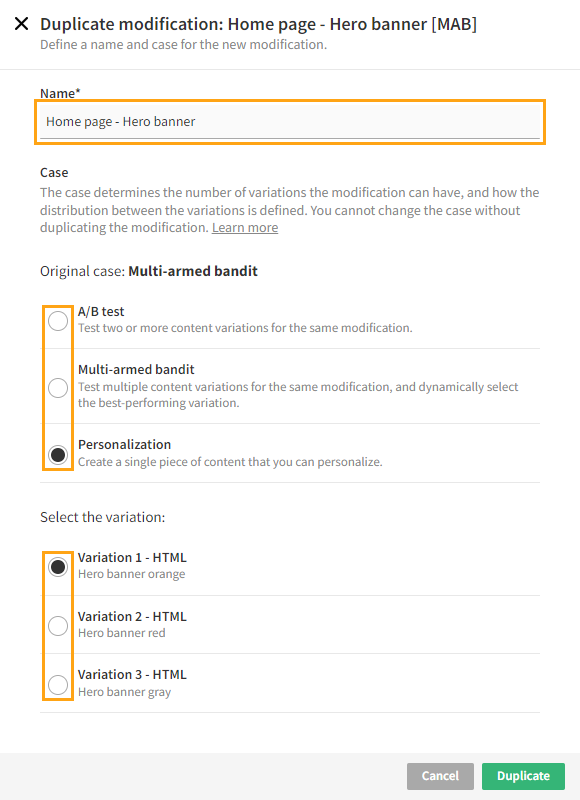Click the Hero banner orange description
The width and height of the screenshot is (580, 800).
pos(135,575)
